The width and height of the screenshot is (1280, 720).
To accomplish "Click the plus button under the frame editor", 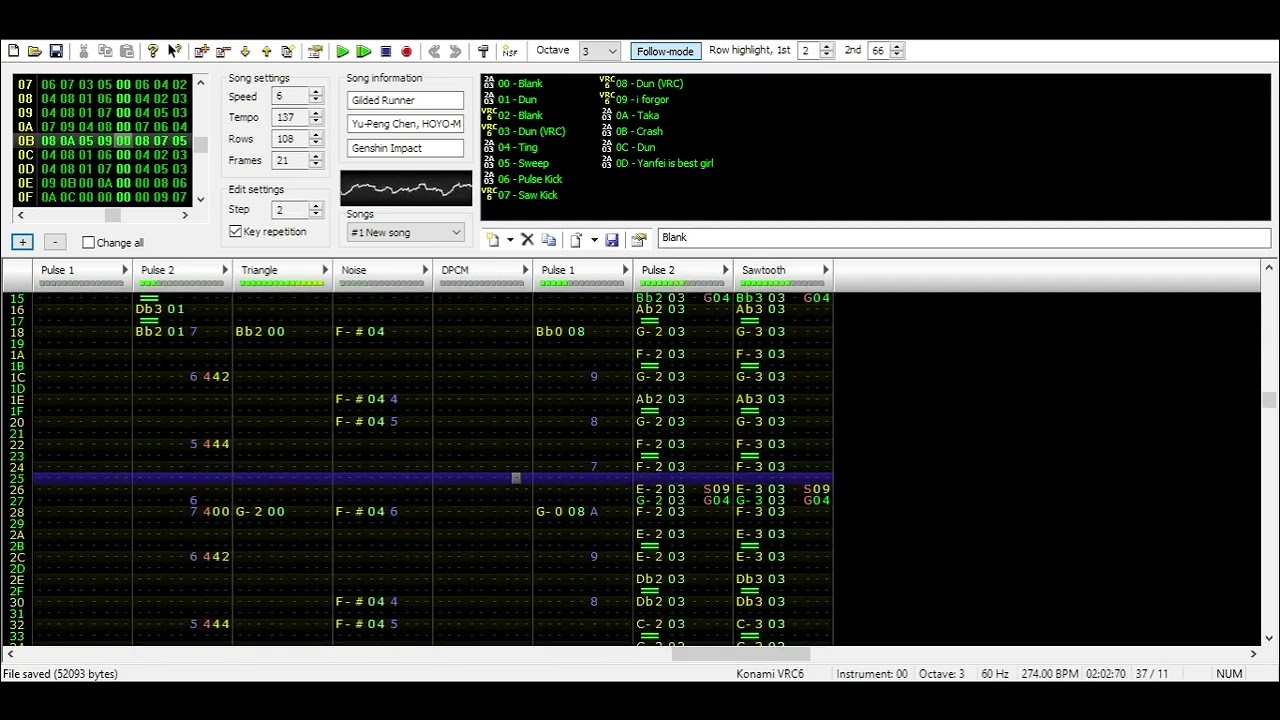I will point(22,242).
